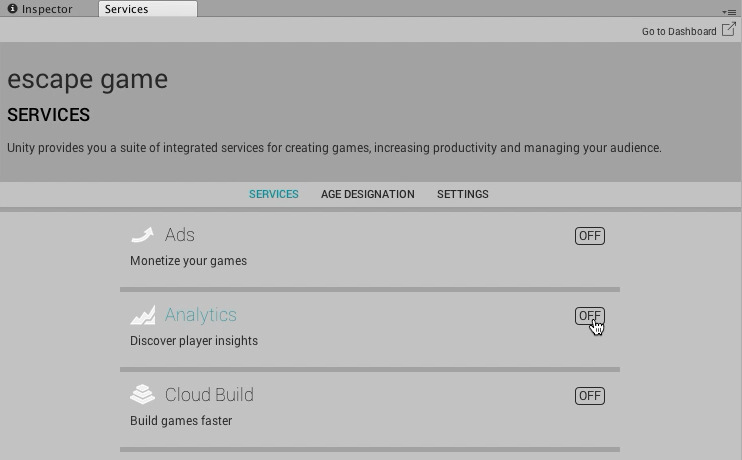The width and height of the screenshot is (742, 460).
Task: Open the panel options menu in top-right corner
Action: 729,11
